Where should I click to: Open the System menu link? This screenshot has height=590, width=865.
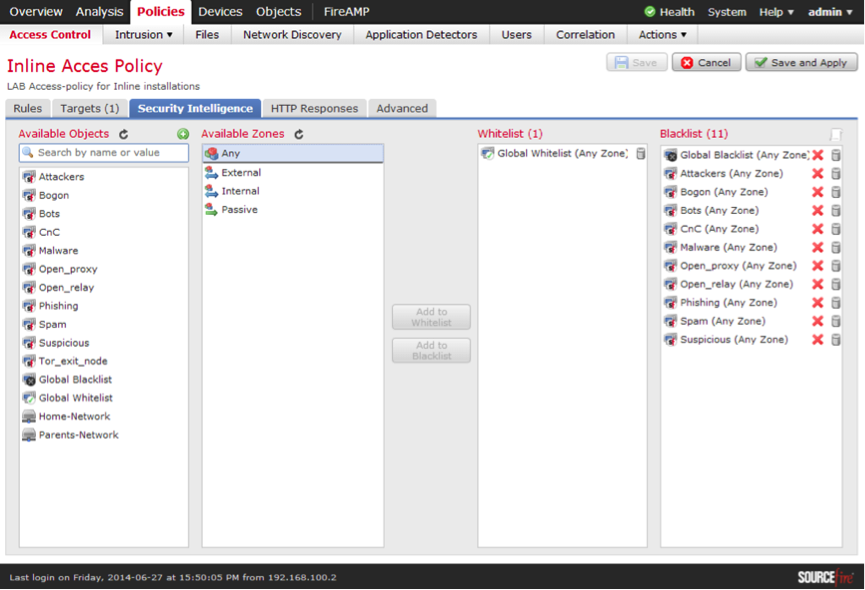tap(727, 12)
